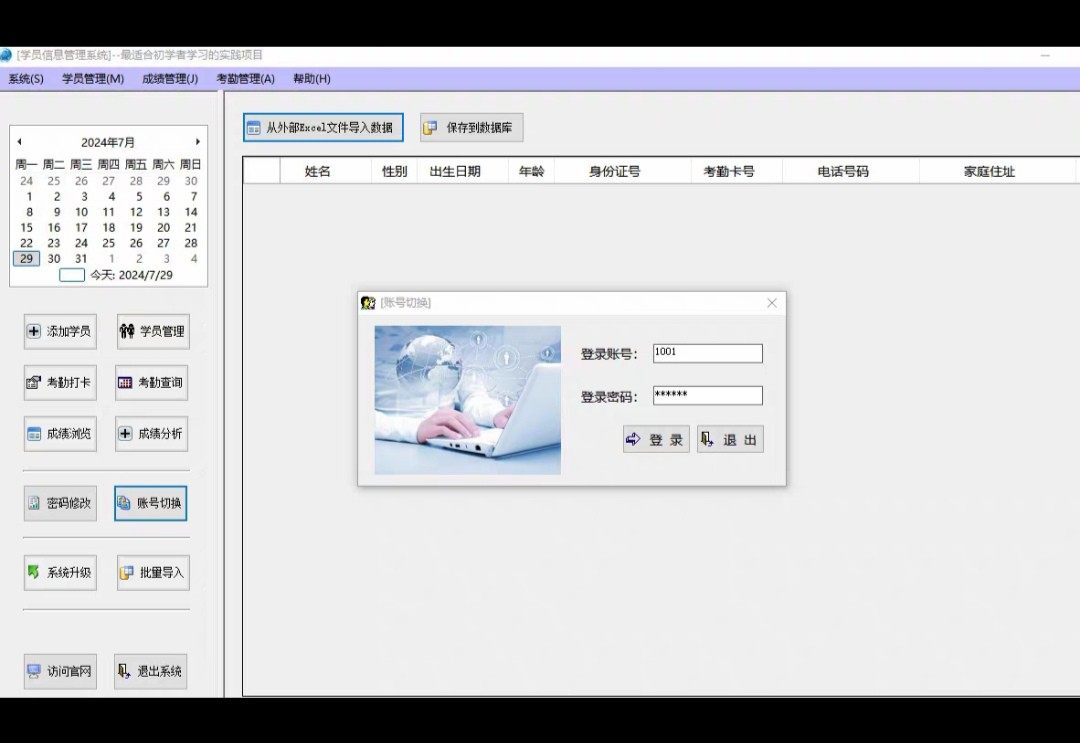Go to previous month in calendar
This screenshot has width=1080, height=743.
[x=19, y=142]
